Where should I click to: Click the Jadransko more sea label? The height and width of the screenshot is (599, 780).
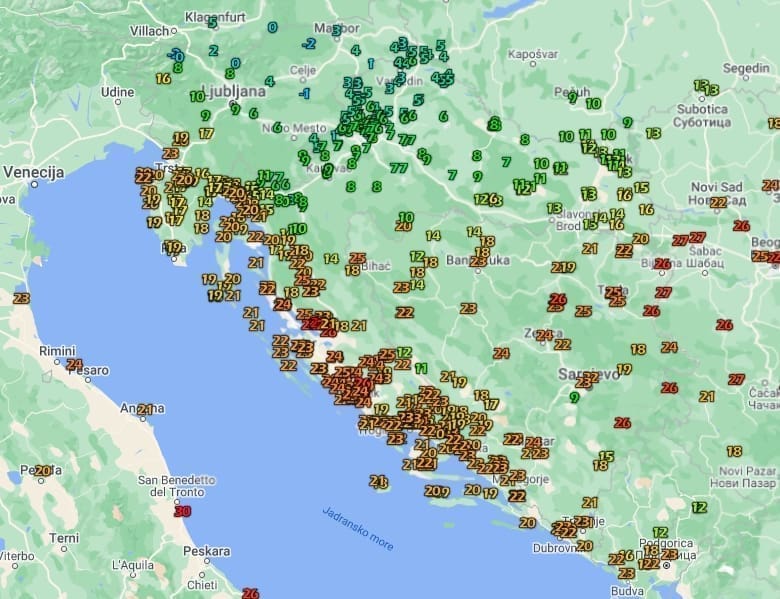click(x=357, y=529)
